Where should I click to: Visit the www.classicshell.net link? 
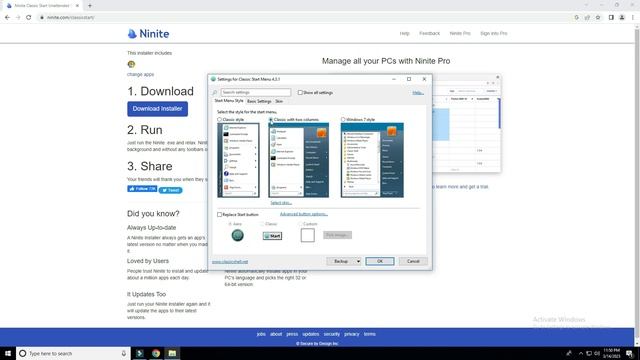point(230,262)
